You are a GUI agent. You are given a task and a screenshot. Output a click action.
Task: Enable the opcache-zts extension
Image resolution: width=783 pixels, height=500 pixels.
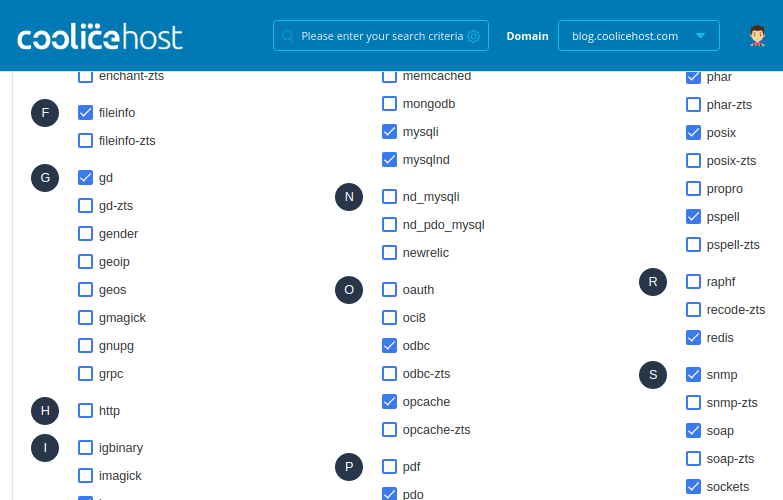[x=390, y=430]
